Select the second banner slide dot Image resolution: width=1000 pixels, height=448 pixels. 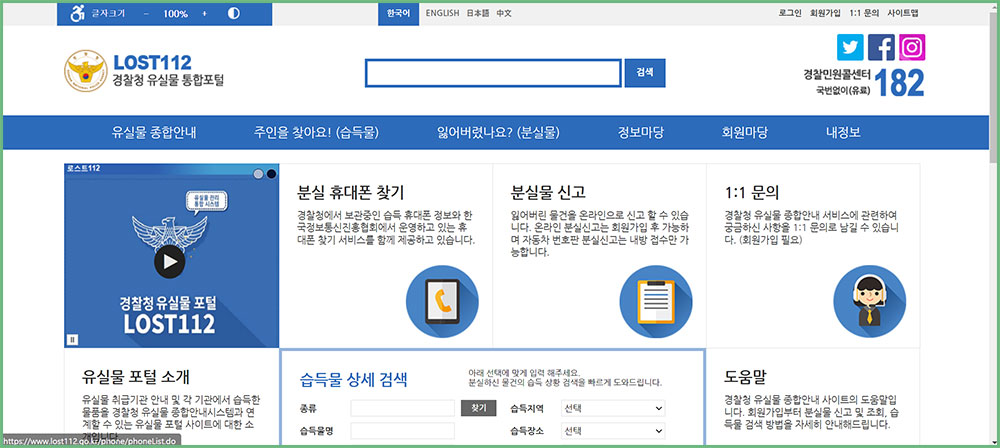pyautogui.click(x=271, y=174)
